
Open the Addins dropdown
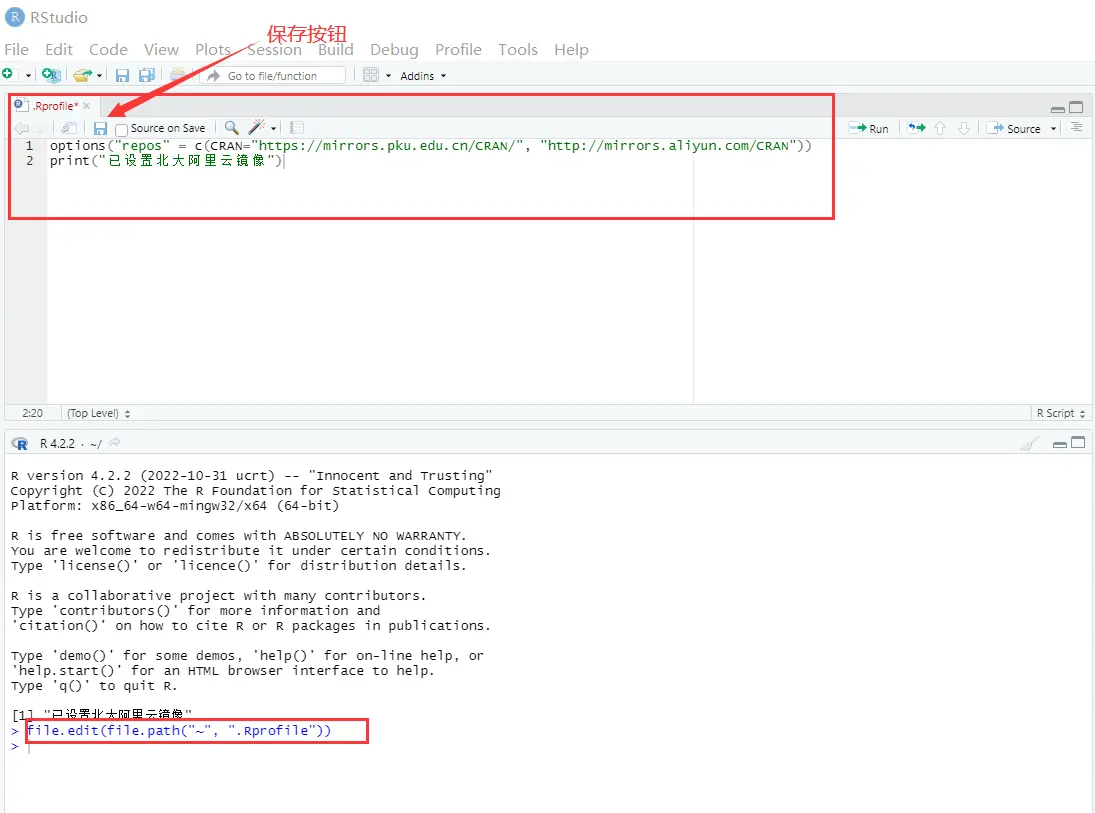point(423,76)
